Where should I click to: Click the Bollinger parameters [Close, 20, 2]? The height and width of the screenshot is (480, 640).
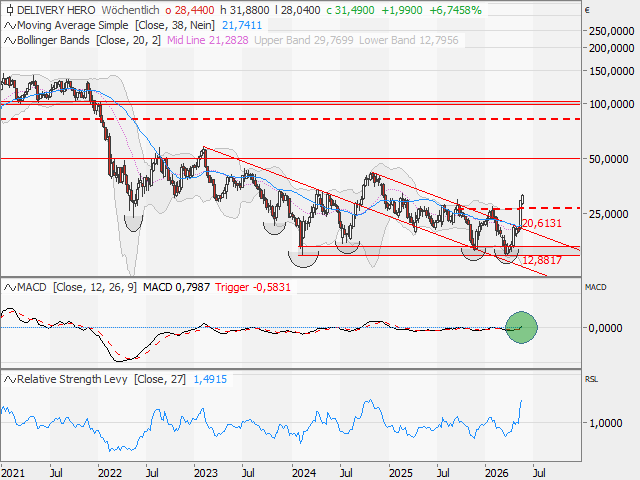click(129, 40)
